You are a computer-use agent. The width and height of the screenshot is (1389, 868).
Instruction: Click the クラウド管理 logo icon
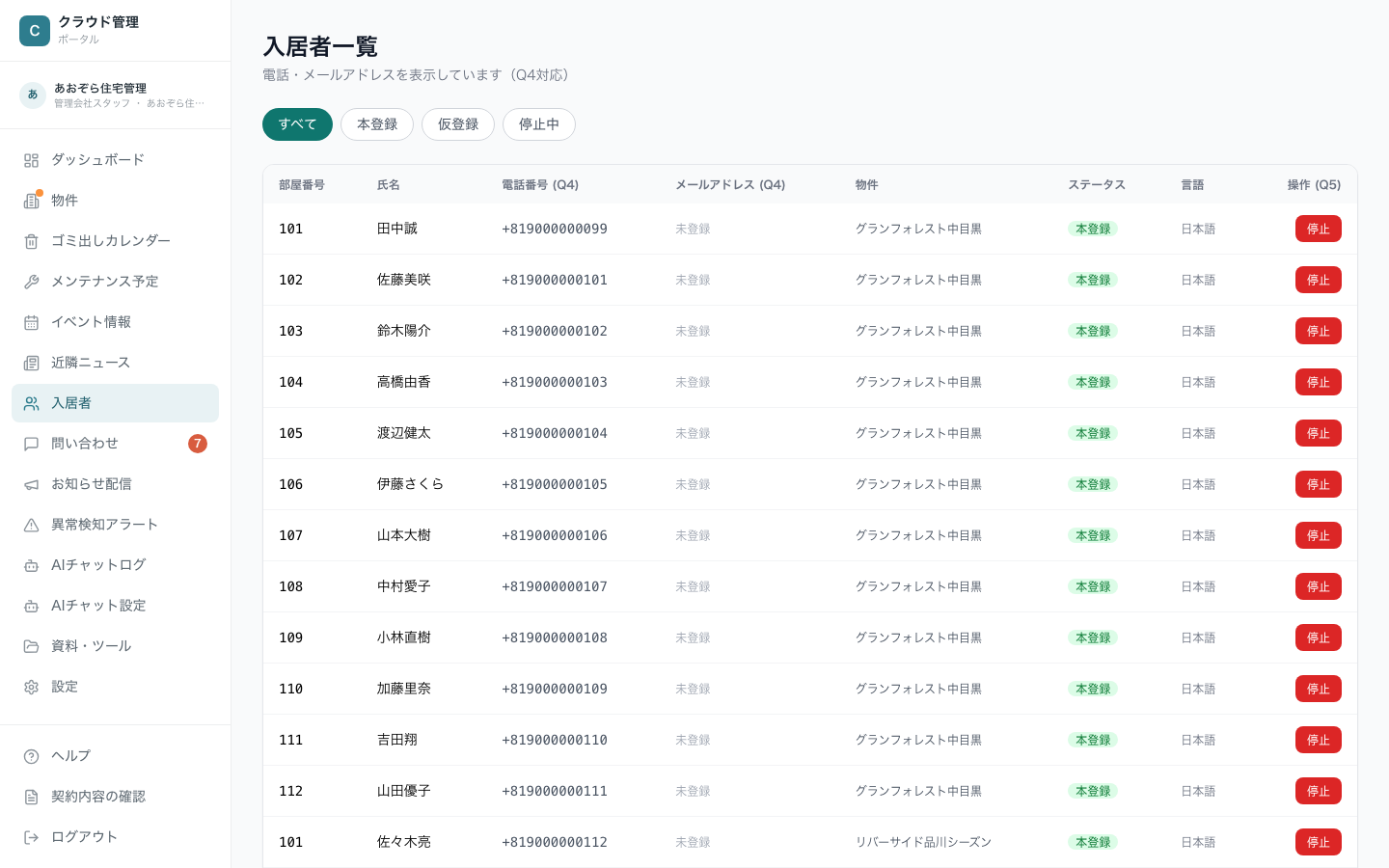pos(35,31)
